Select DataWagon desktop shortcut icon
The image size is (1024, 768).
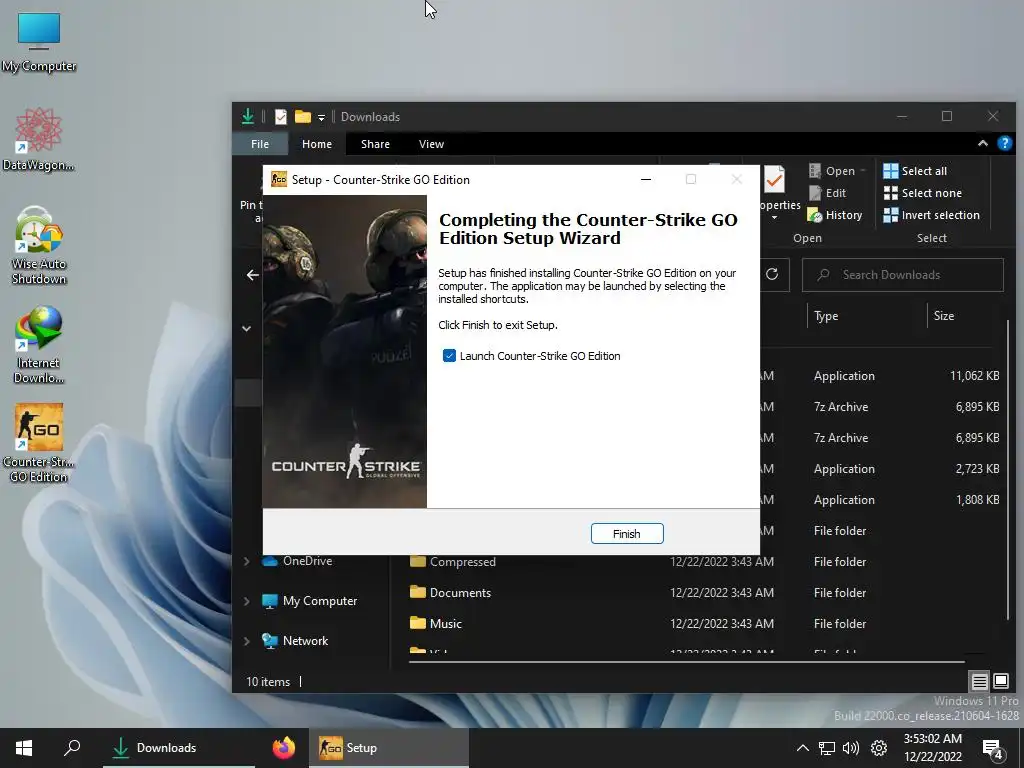pos(39,141)
